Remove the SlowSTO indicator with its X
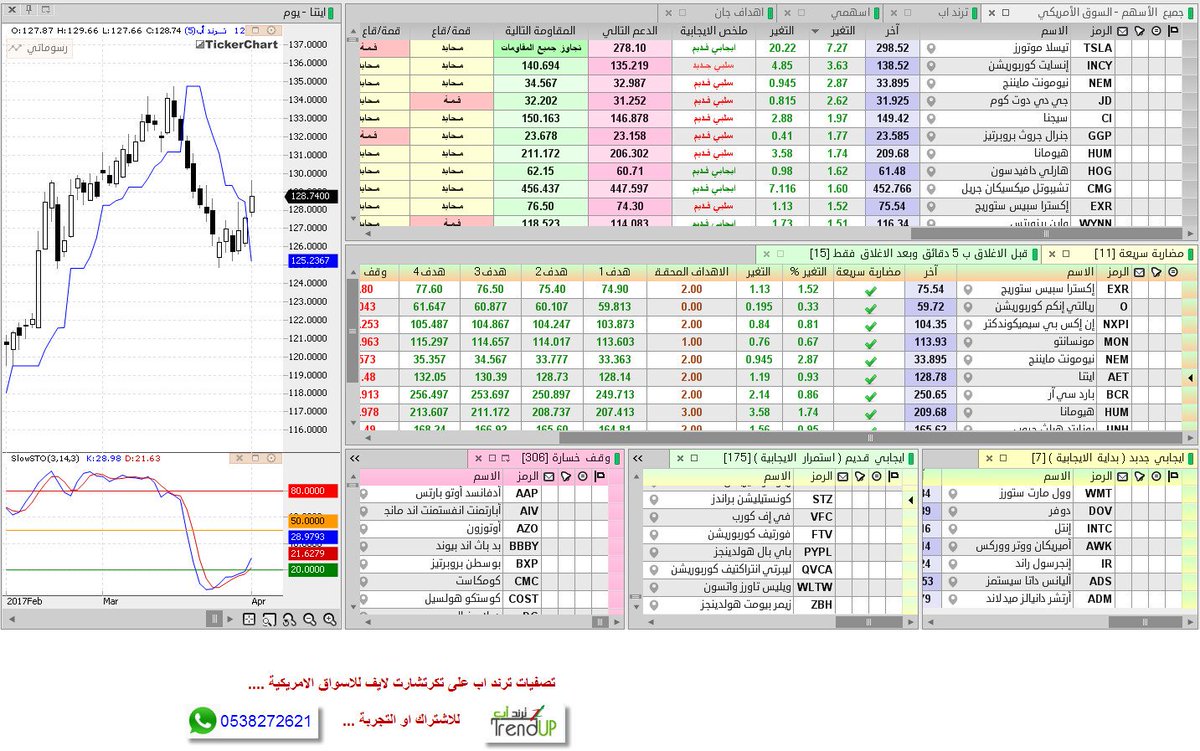Screen dimensions: 1200x751 coord(239,458)
